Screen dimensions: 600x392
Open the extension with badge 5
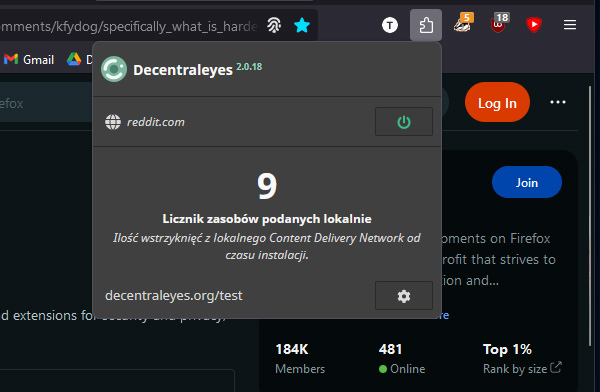pos(463,24)
